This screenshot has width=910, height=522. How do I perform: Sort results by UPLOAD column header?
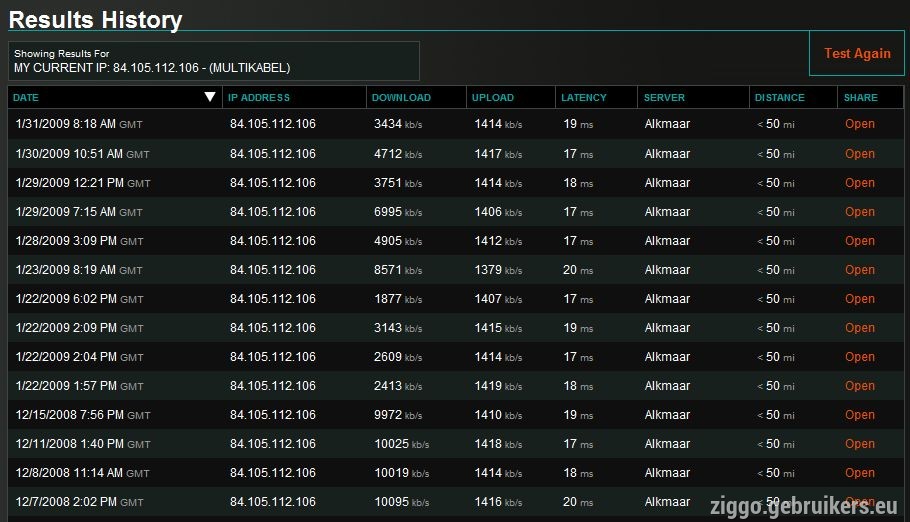(492, 98)
